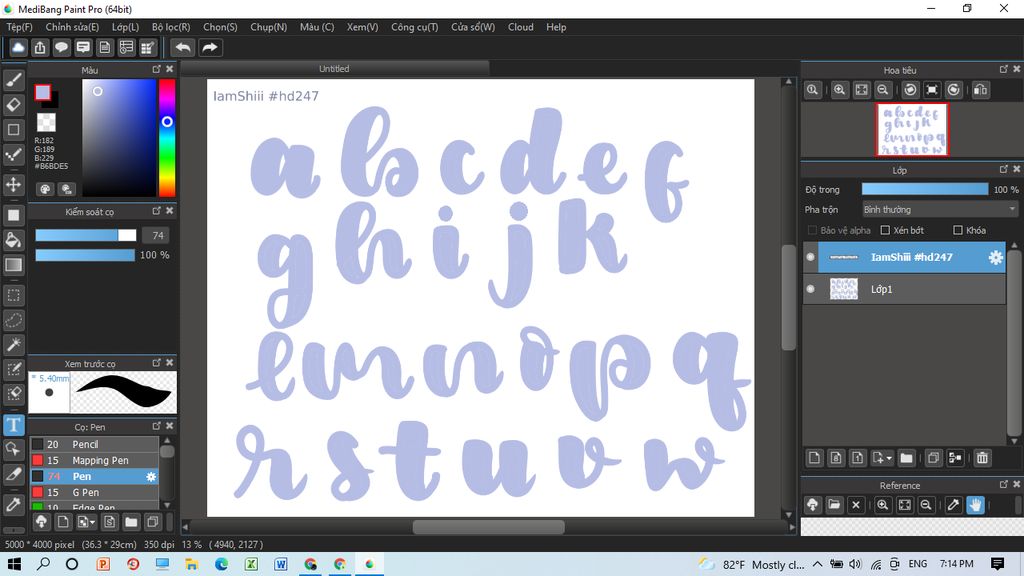Open the Lớp(L) menu
Viewport: 1024px width, 576px height.
125,27
